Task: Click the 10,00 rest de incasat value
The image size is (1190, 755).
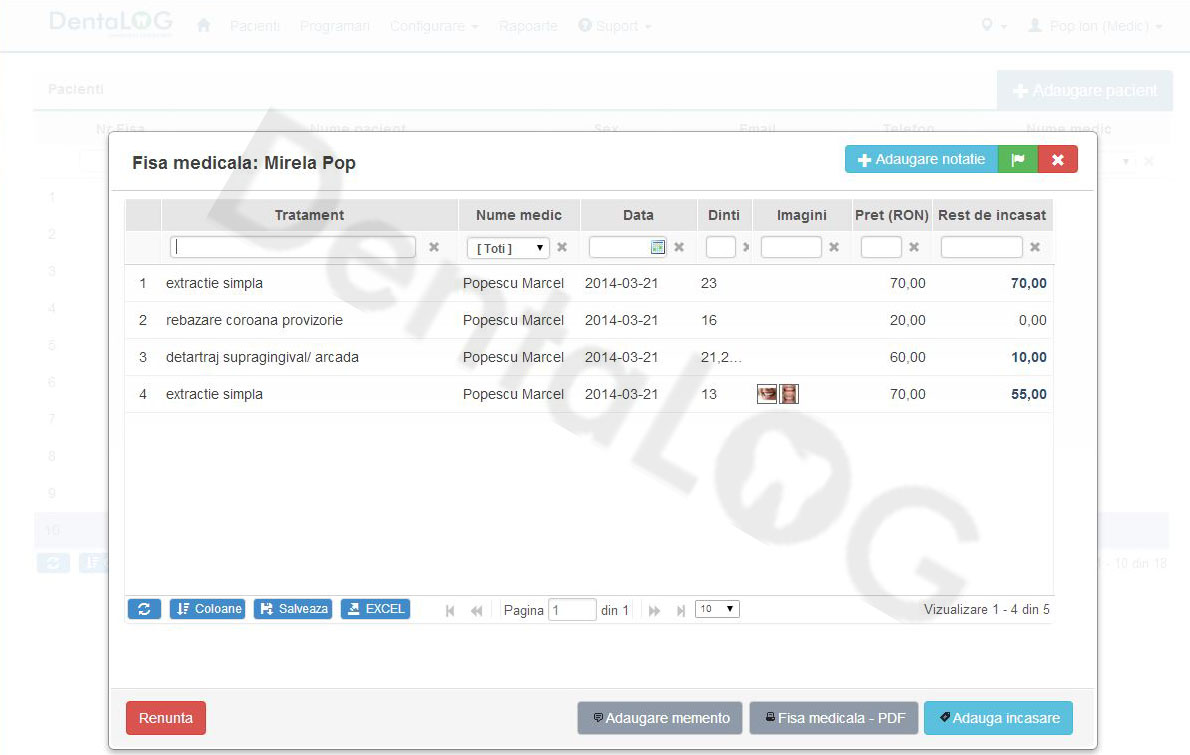Action: (x=1028, y=357)
